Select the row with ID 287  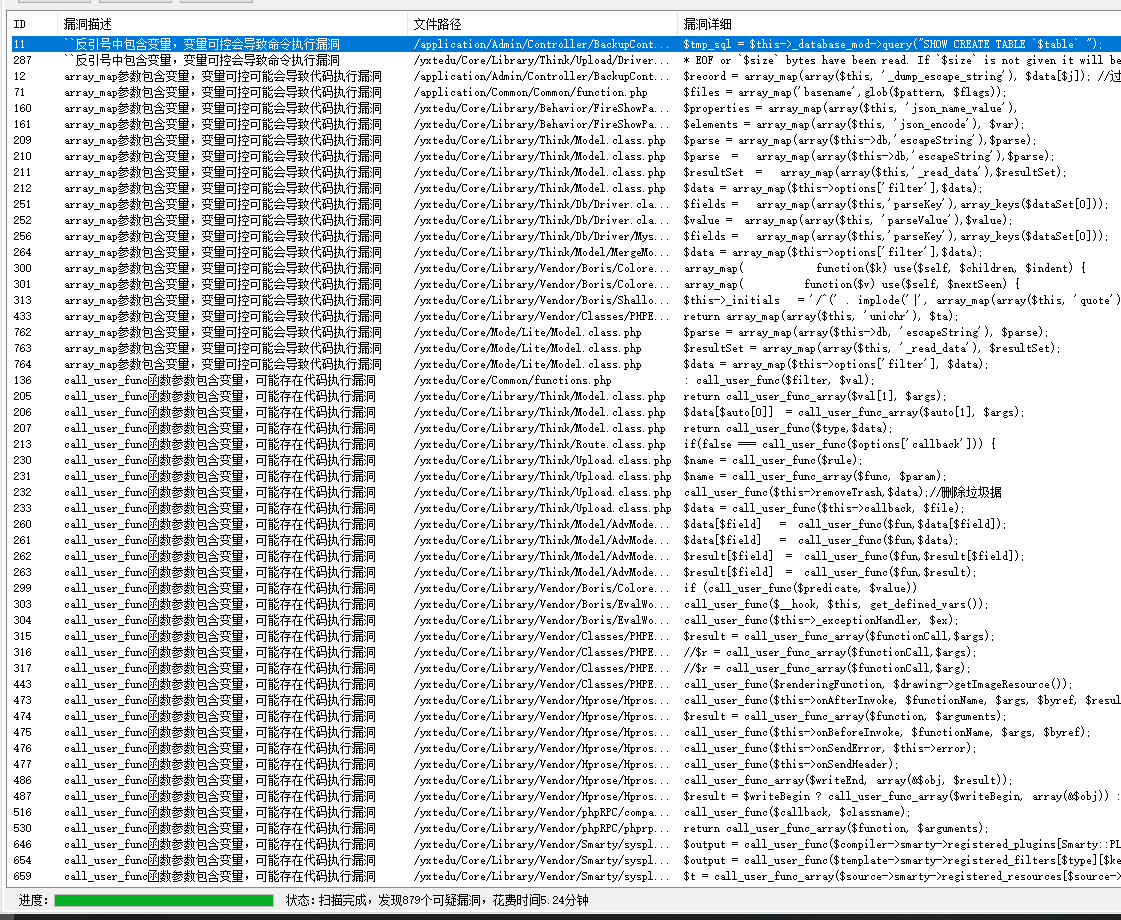[x=566, y=60]
